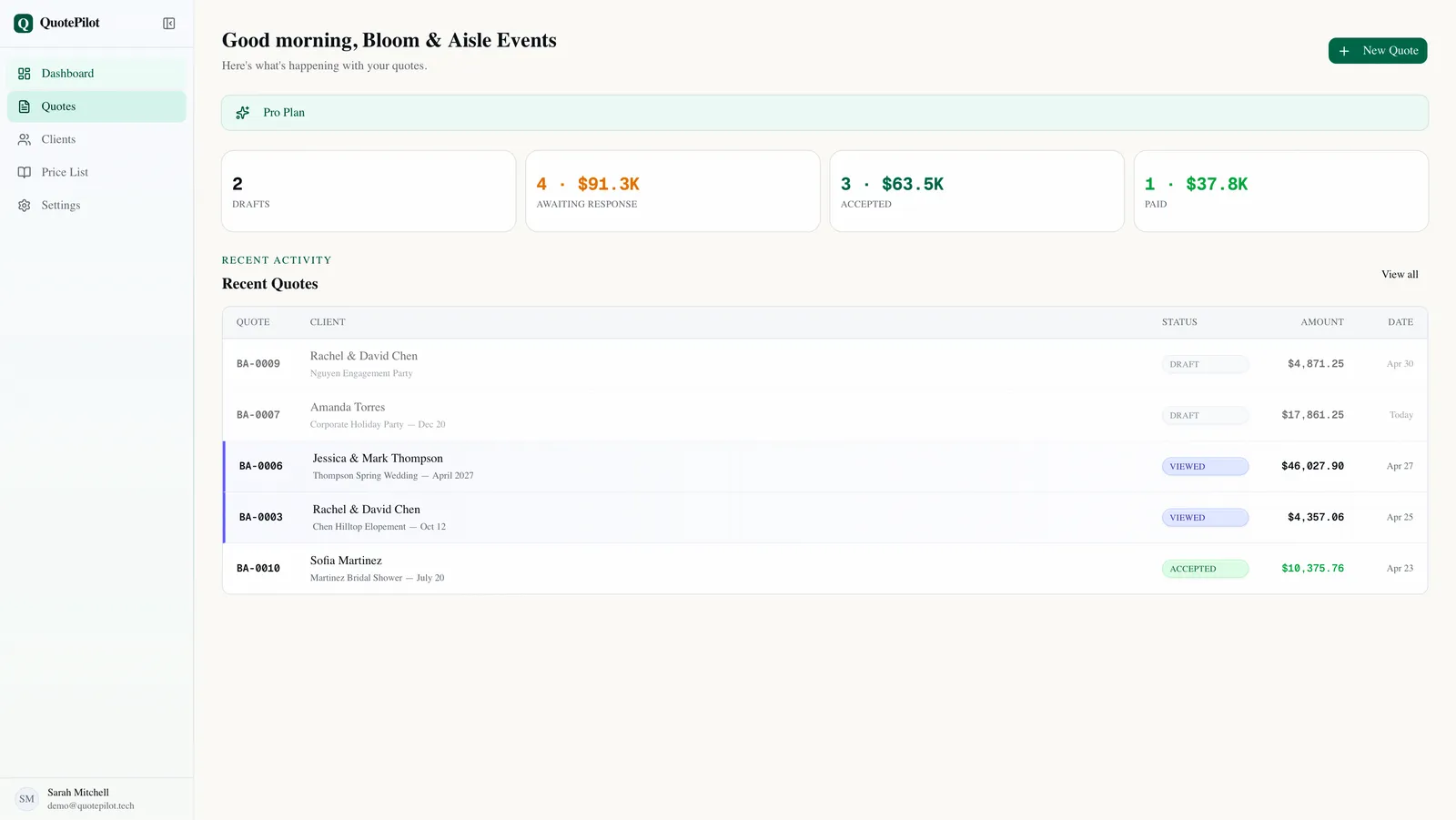Open the Awaiting Response card
The image size is (1456, 820).
(672, 191)
